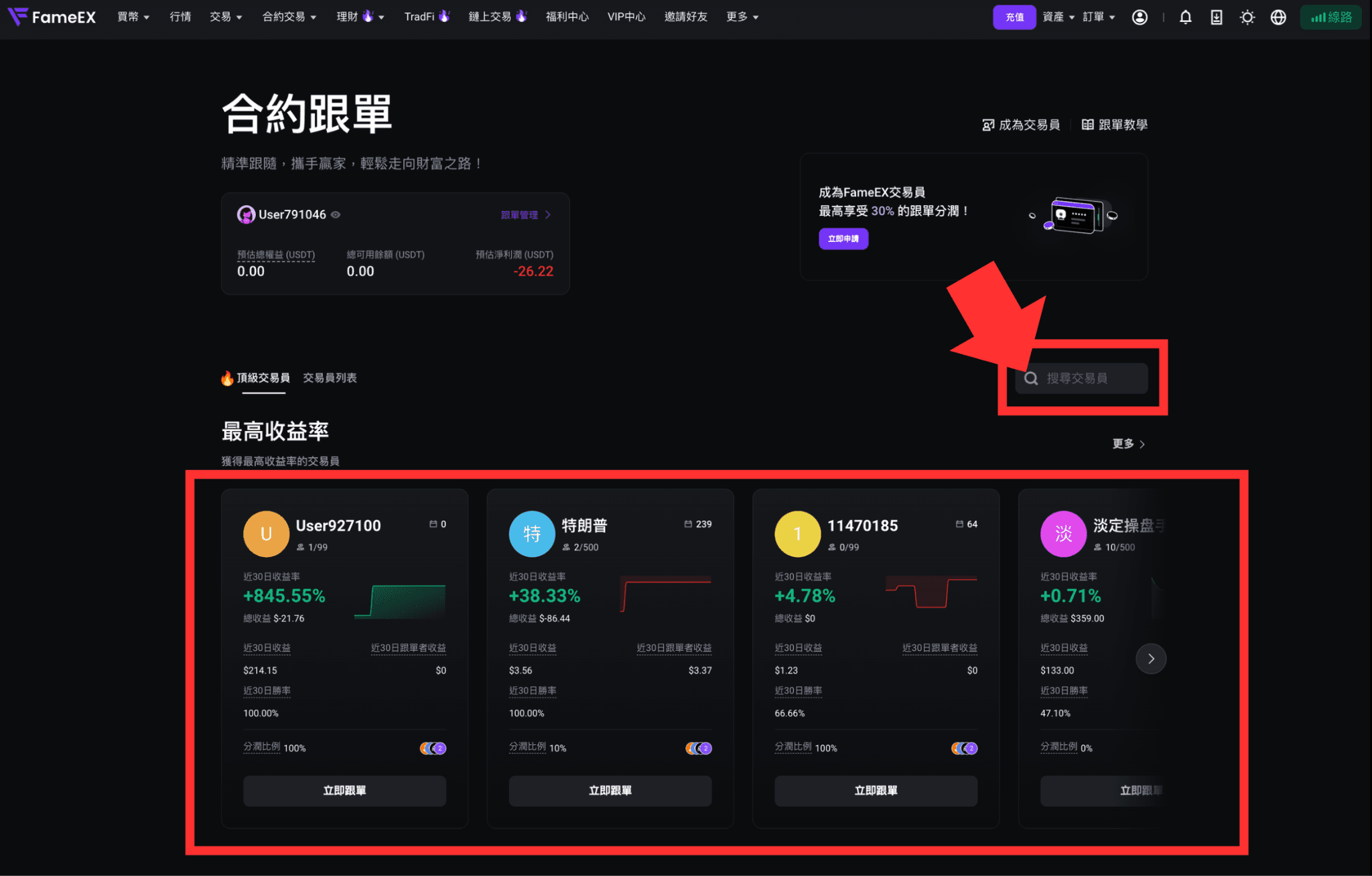Open the 跟單教學 book icon link

coord(1115,125)
